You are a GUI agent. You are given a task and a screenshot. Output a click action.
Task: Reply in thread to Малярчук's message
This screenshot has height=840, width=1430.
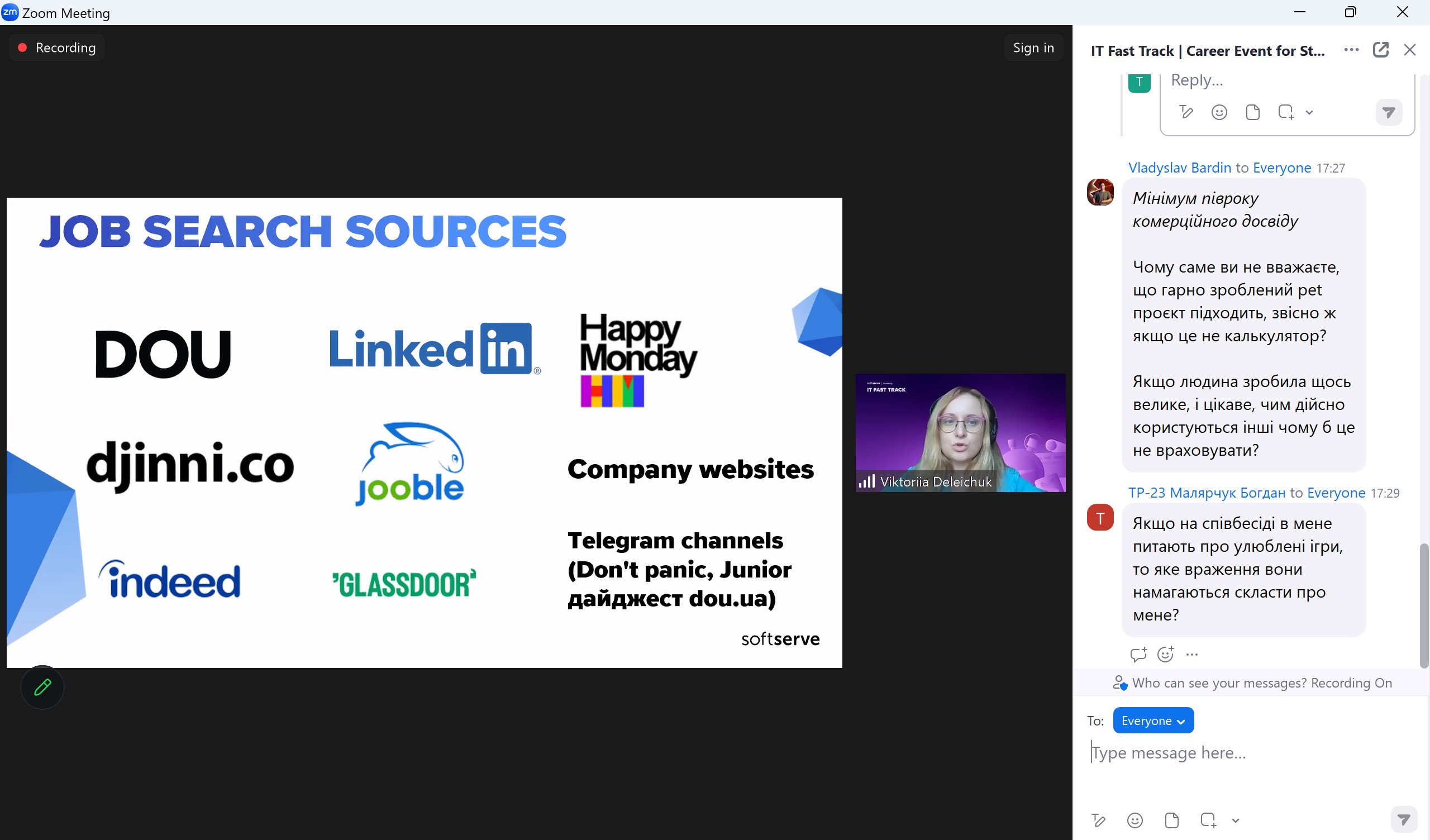[1138, 655]
